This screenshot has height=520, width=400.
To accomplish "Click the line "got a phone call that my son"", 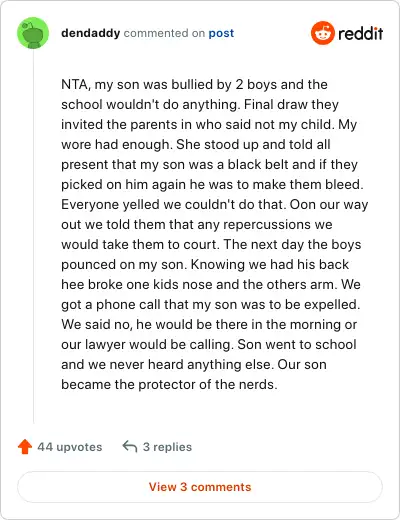I will (x=211, y=305).
